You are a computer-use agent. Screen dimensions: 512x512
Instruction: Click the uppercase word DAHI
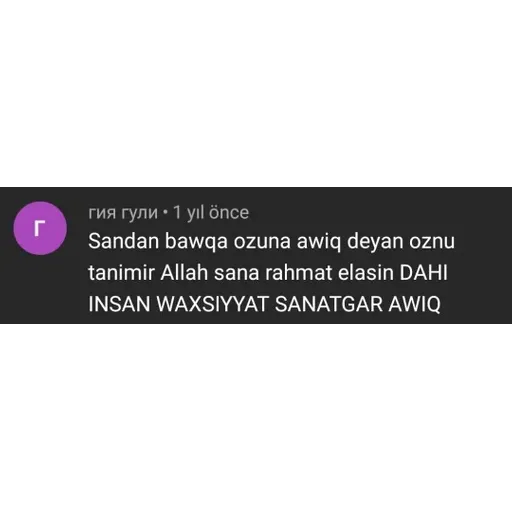coord(423,273)
